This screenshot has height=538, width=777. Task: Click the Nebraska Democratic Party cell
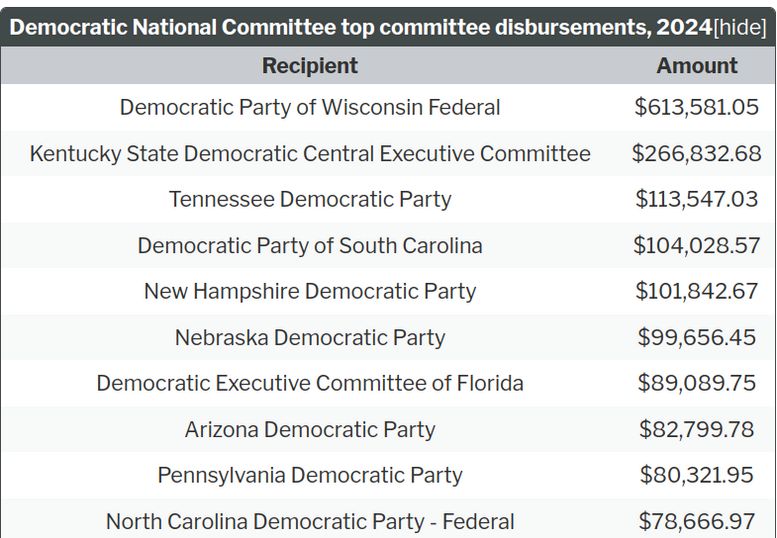310,337
